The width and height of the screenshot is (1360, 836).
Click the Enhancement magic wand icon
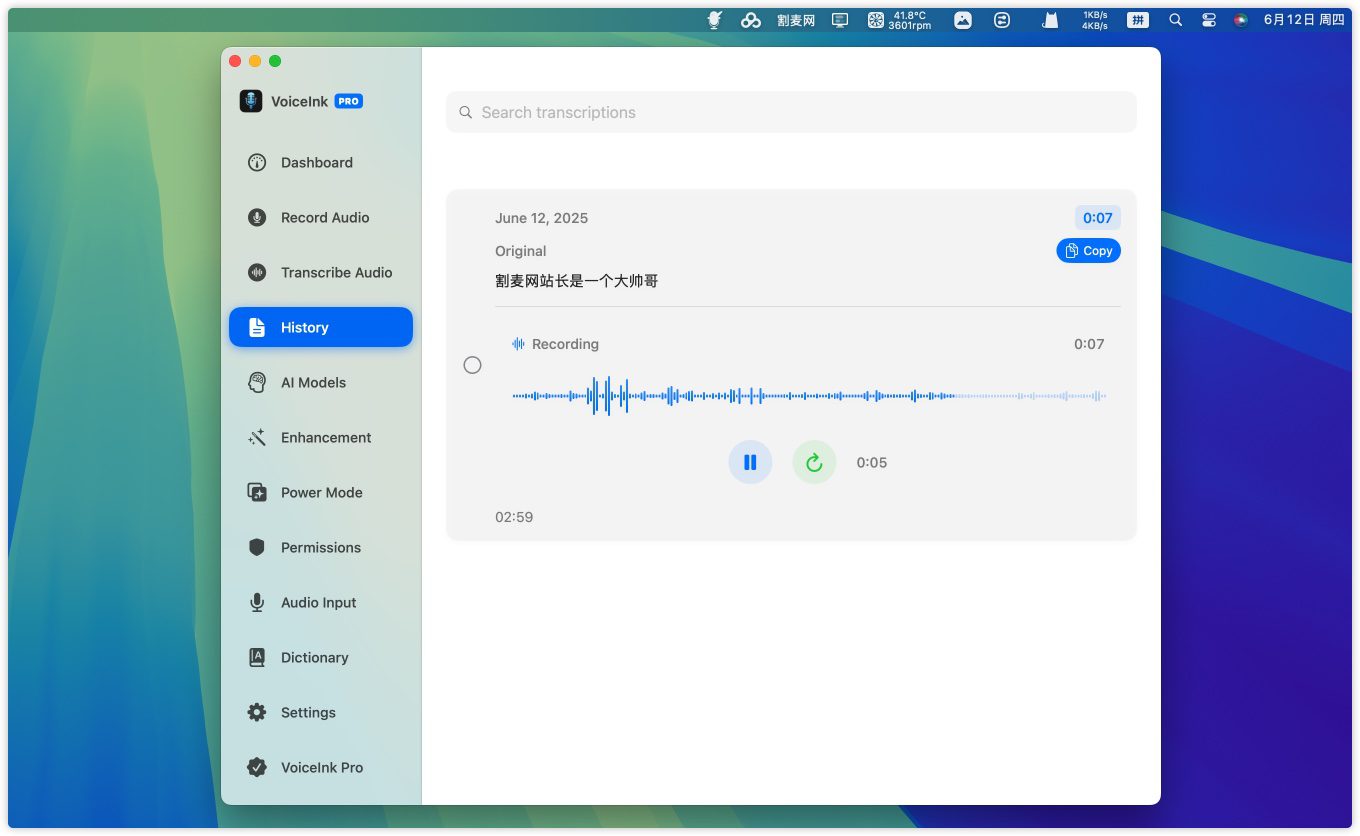coord(257,438)
